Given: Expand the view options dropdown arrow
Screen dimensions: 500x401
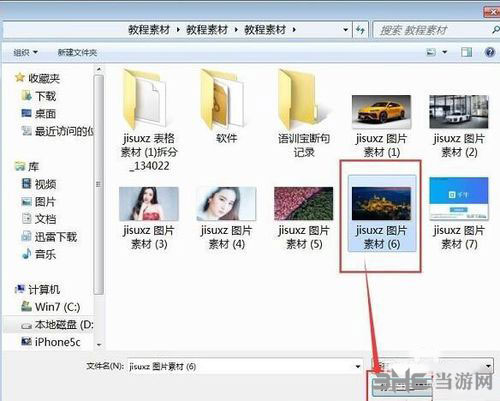Looking at the screenshot, I should pyautogui.click(x=445, y=52).
